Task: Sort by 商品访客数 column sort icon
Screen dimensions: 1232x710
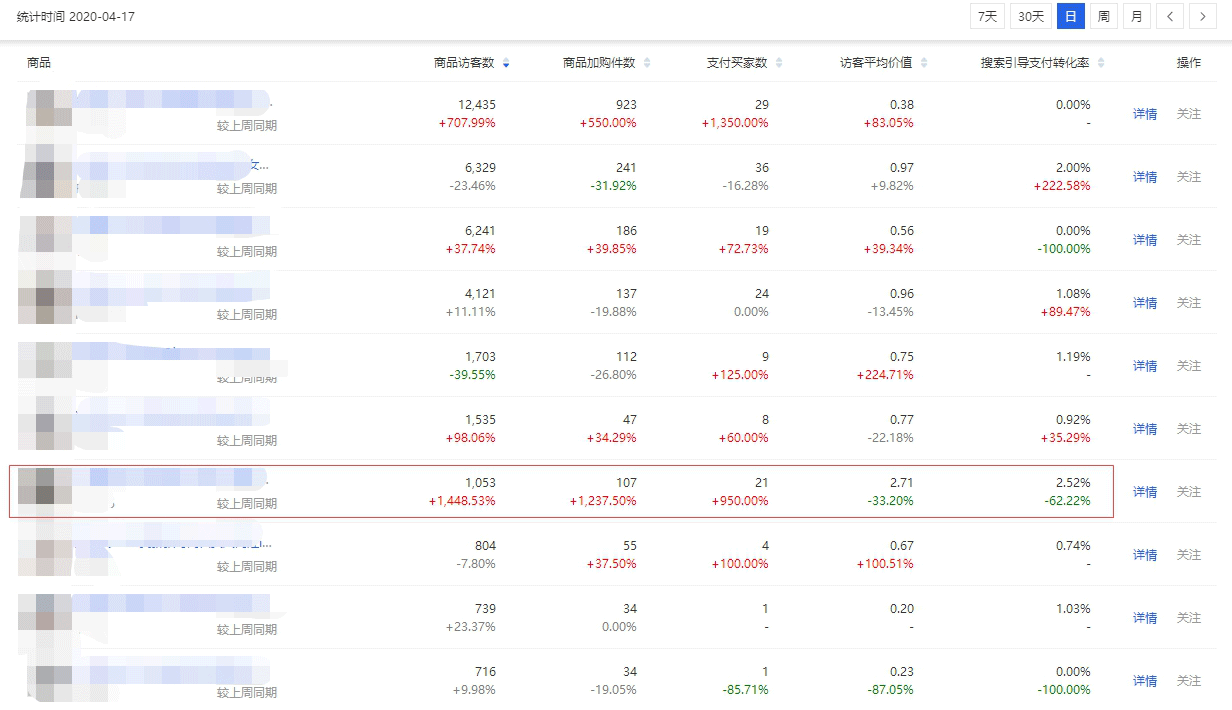Action: (x=506, y=63)
